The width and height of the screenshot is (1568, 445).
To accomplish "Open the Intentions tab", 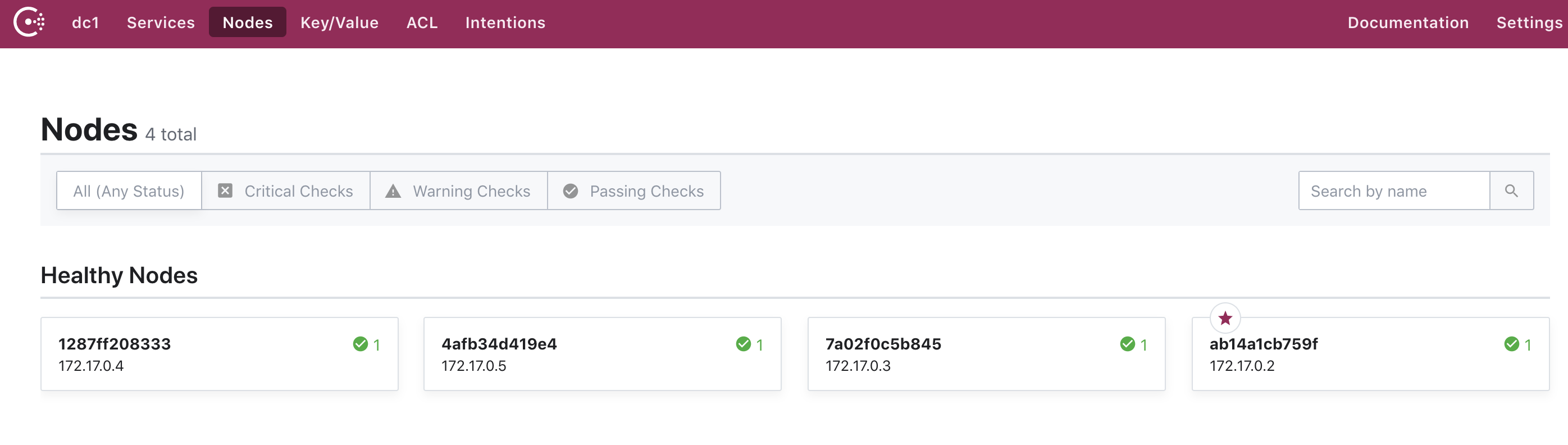I will tap(505, 22).
